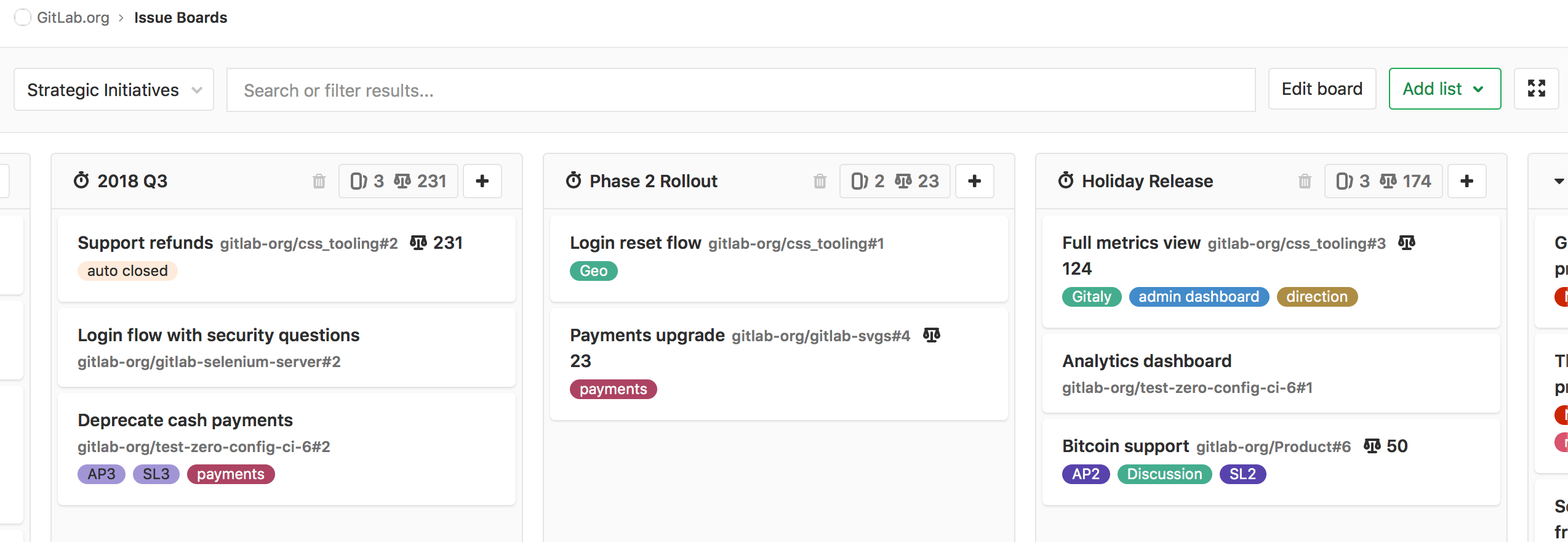Click the admin dashboard label
This screenshot has width=1568, height=542.
1198,297
